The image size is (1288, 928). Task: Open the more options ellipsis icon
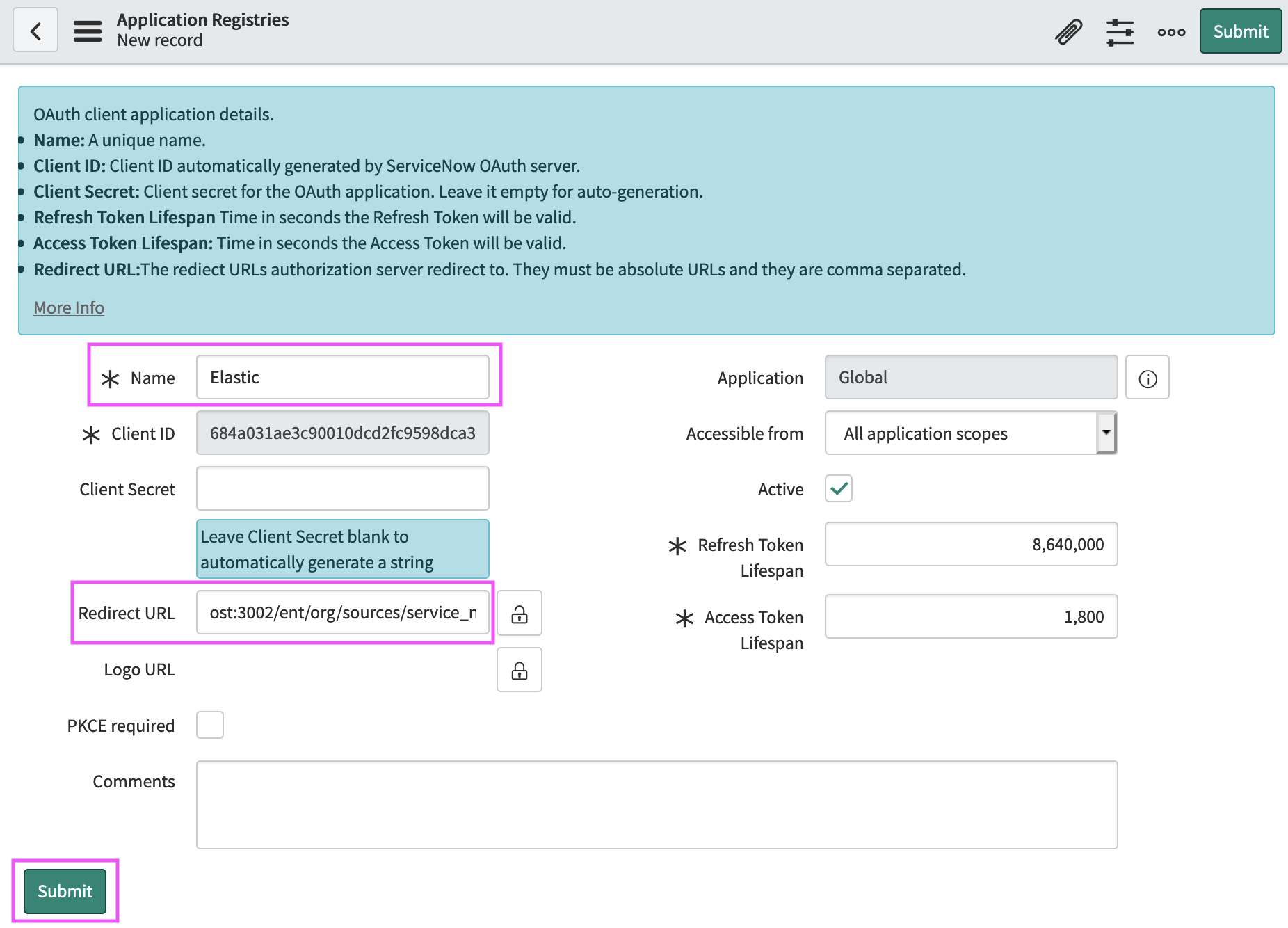(x=1171, y=32)
